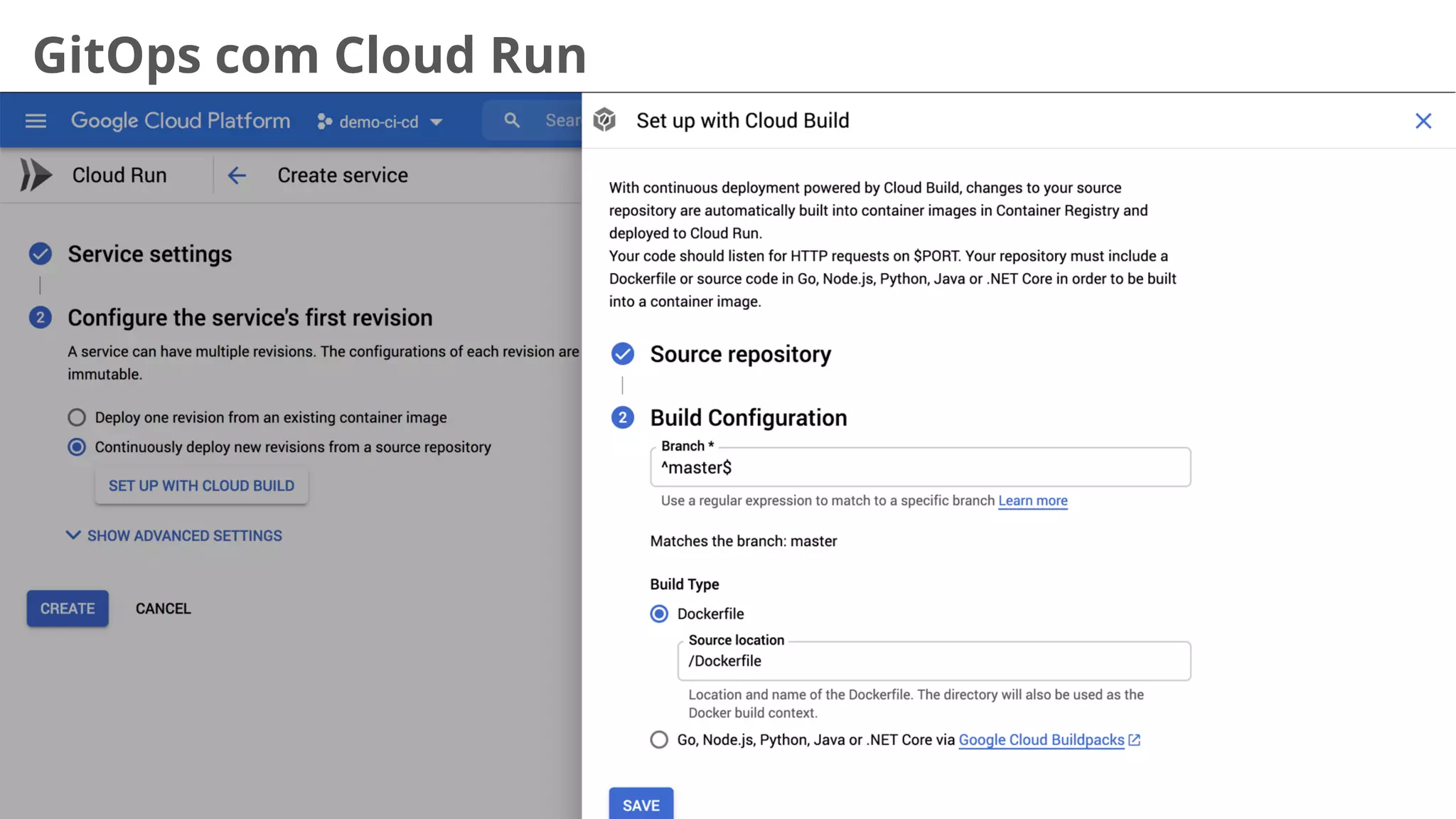The image size is (1456, 819).
Task: Click the Cloud Build icon in panel header
Action: [x=604, y=120]
